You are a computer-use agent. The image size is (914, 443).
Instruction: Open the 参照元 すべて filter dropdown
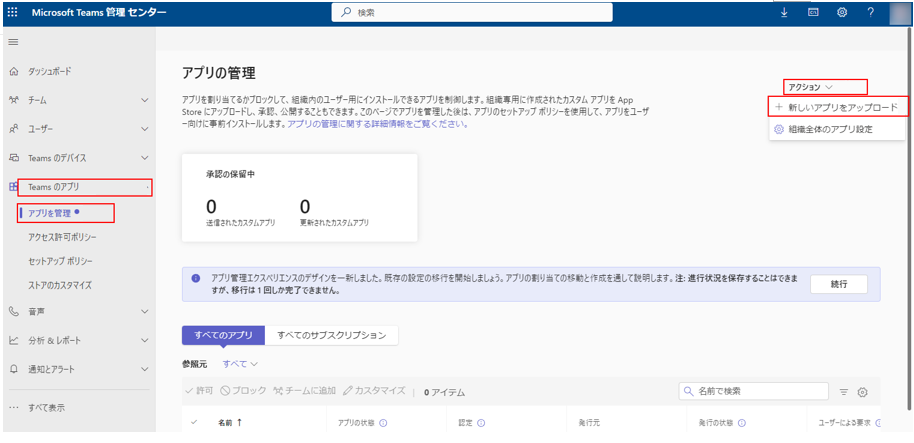tap(240, 364)
